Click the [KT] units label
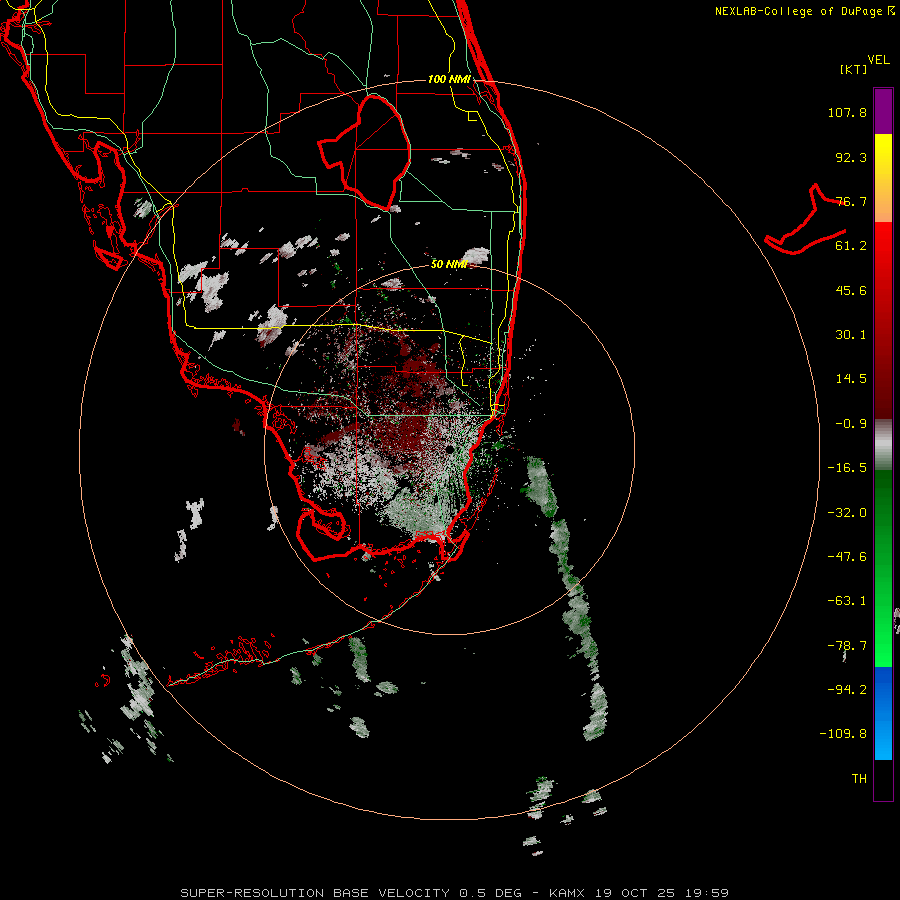The image size is (900, 900). click(x=853, y=69)
